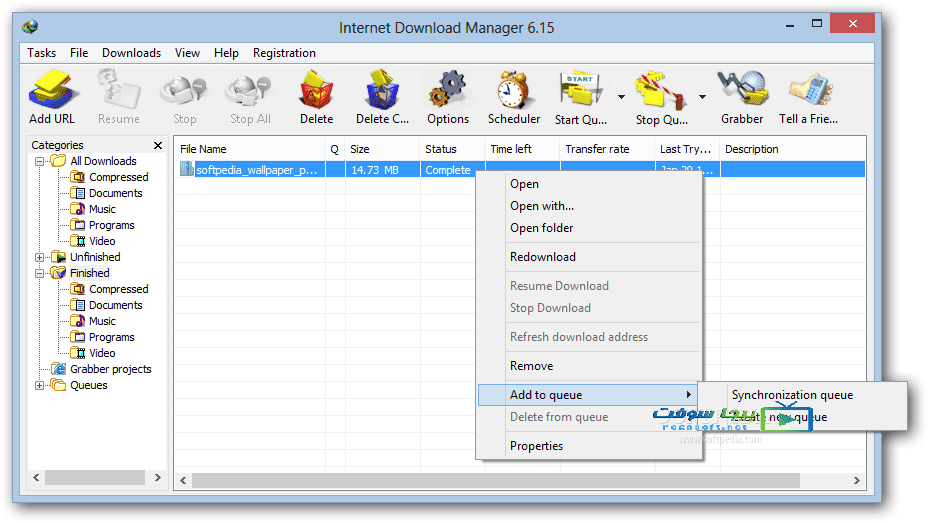
Task: Open the Registration menu
Action: coord(284,53)
